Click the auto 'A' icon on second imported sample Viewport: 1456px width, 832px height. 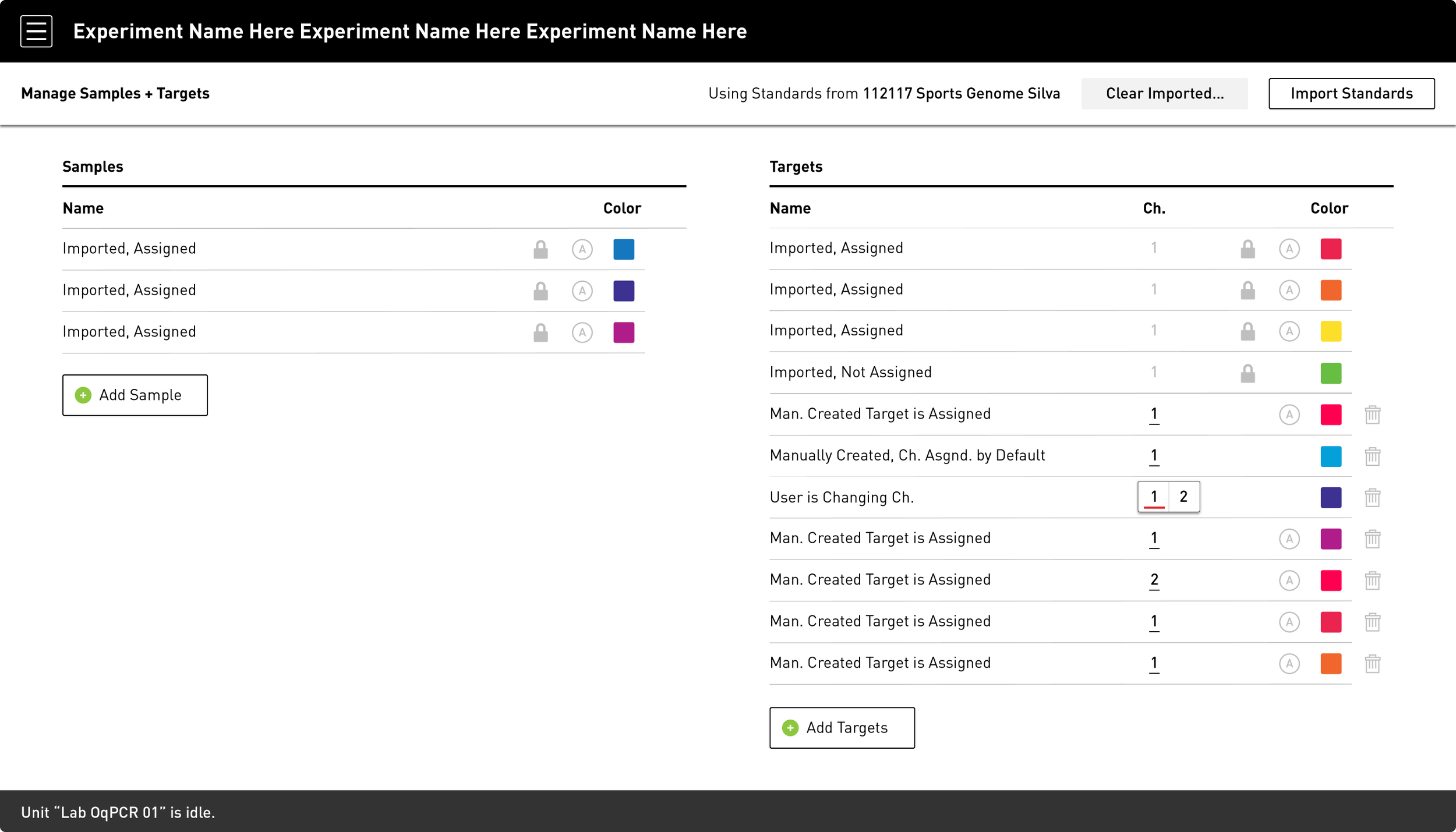click(582, 291)
